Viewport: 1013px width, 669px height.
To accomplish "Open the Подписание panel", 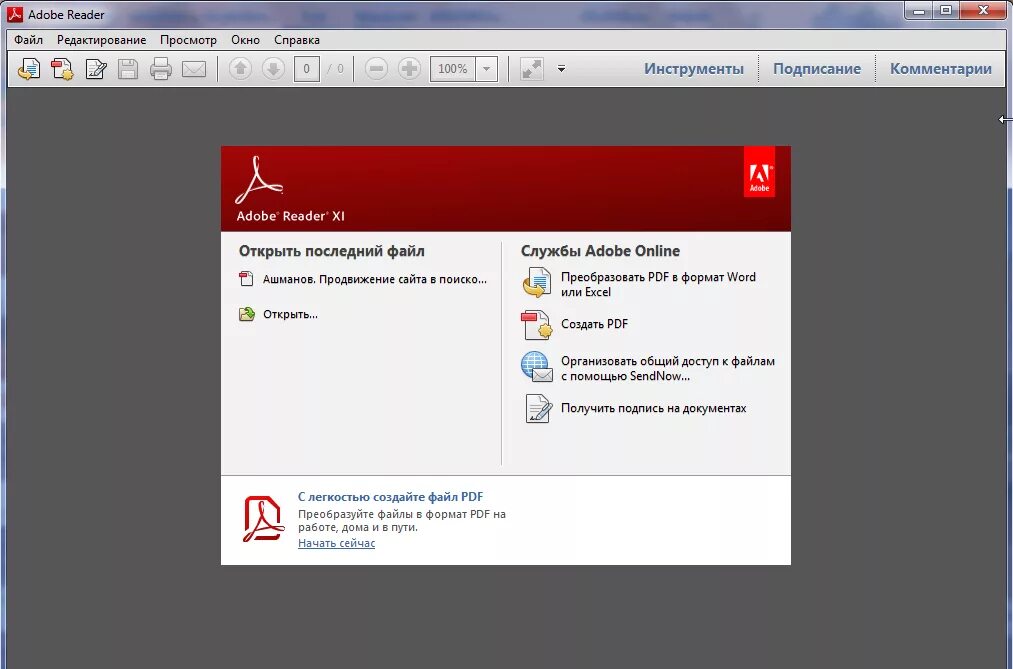I will coord(817,68).
